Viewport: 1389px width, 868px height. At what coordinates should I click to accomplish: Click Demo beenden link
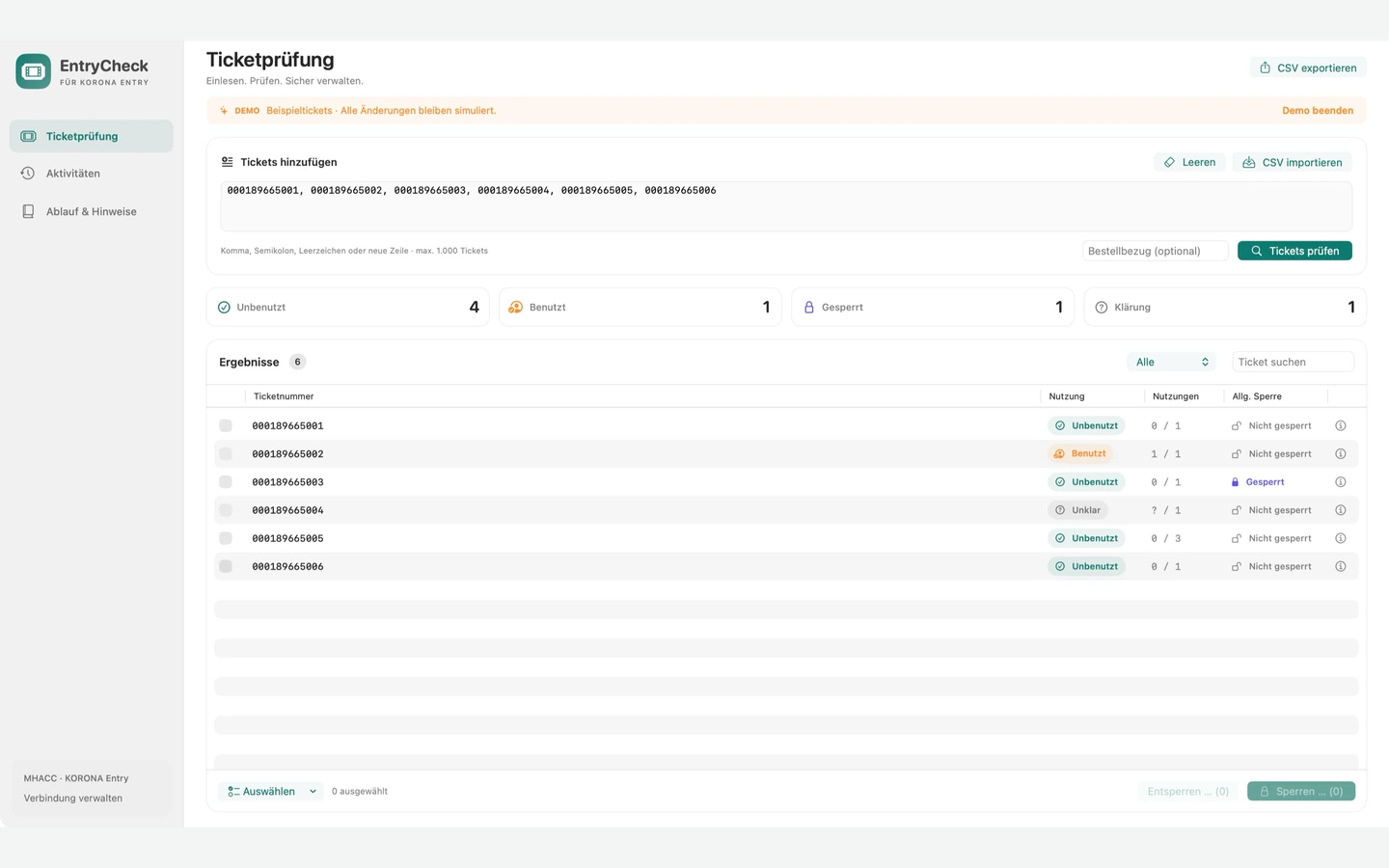(1318, 111)
